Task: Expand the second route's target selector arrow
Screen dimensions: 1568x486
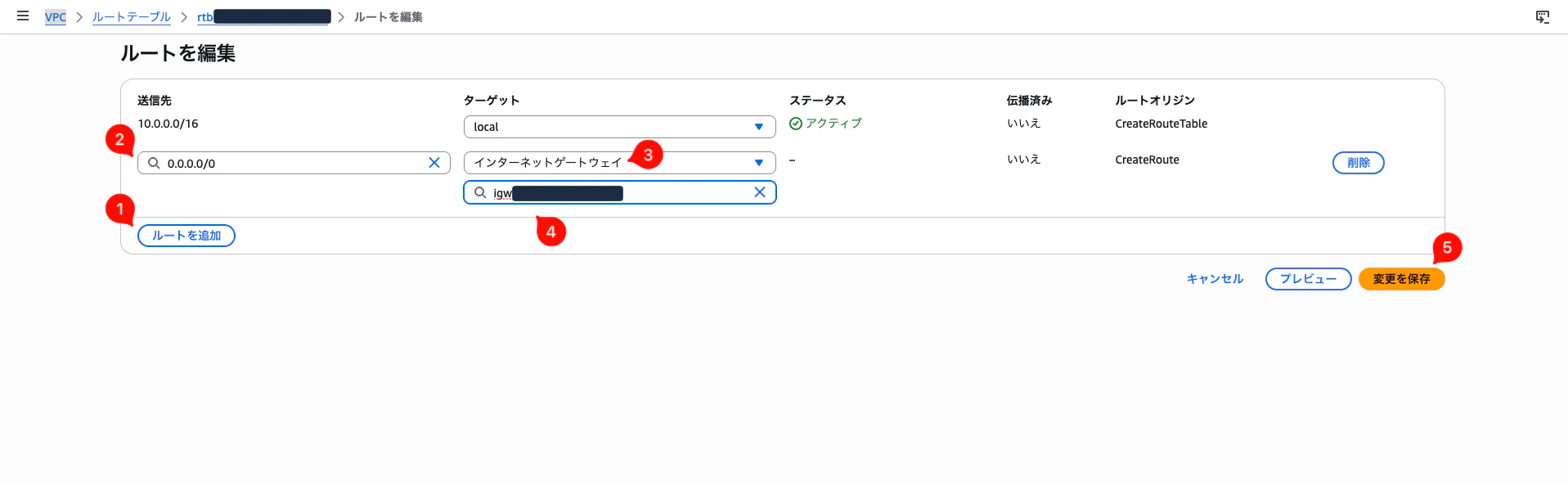Action: click(759, 163)
